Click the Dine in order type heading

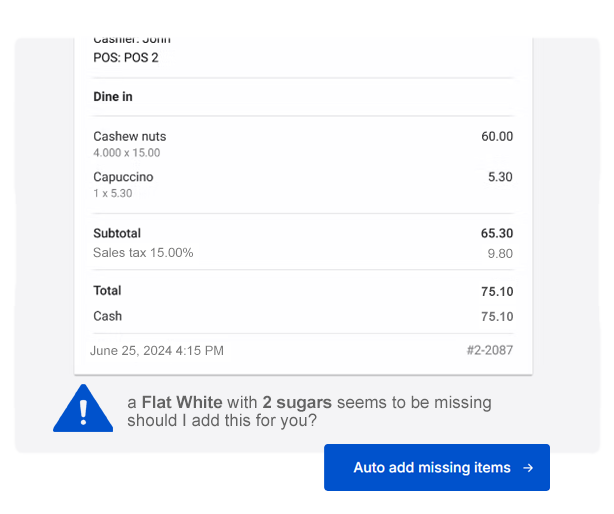pos(113,97)
